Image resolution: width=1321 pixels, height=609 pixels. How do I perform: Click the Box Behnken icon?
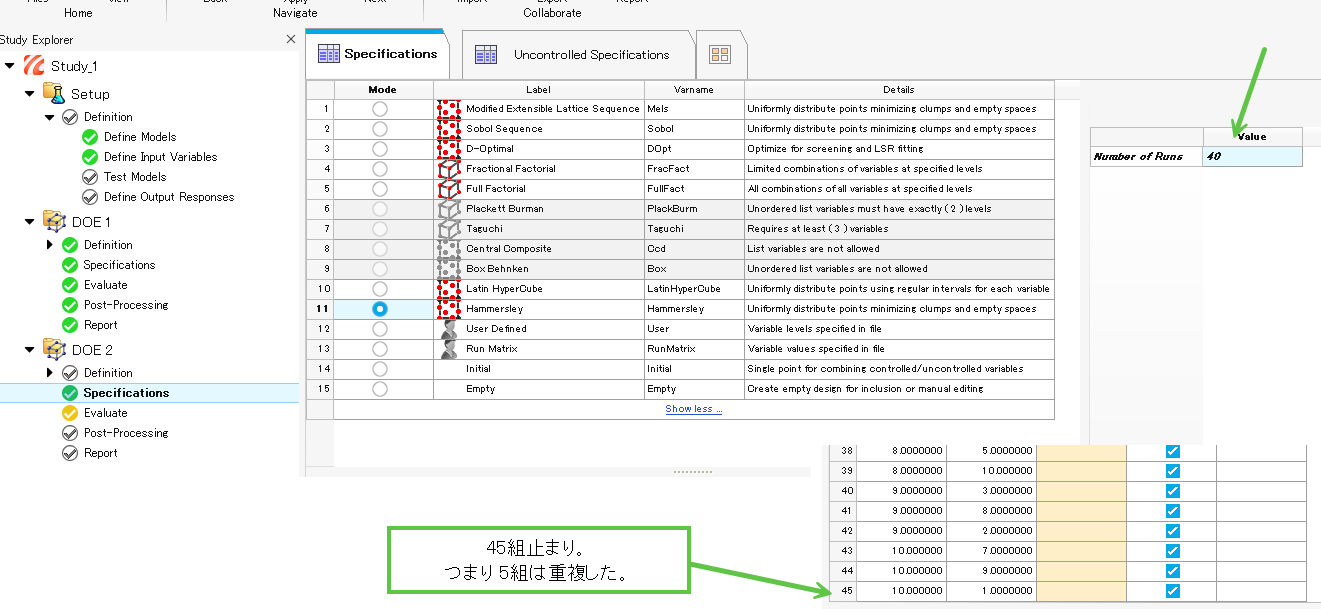449,269
